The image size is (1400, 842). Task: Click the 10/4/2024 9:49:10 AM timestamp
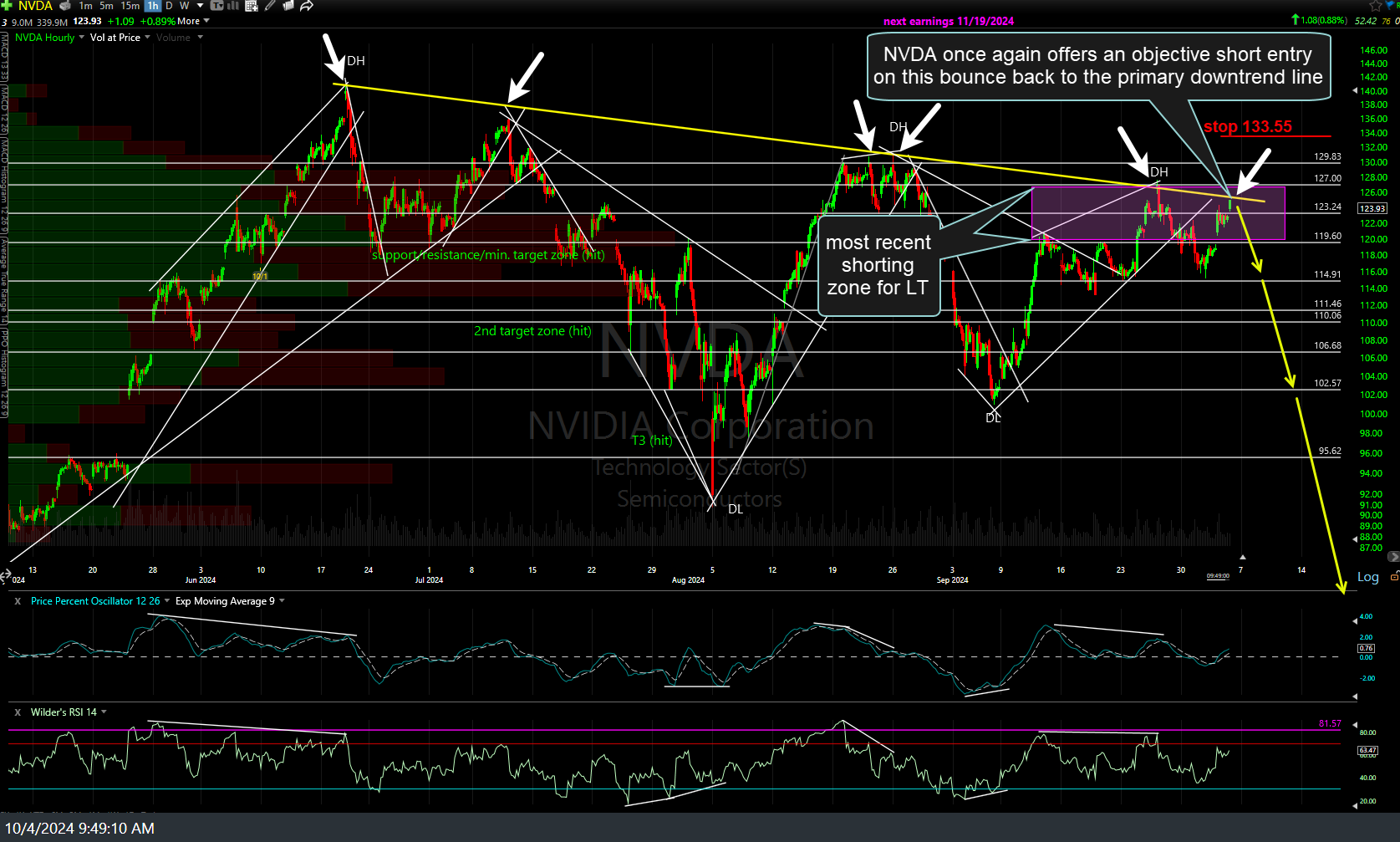click(x=80, y=829)
